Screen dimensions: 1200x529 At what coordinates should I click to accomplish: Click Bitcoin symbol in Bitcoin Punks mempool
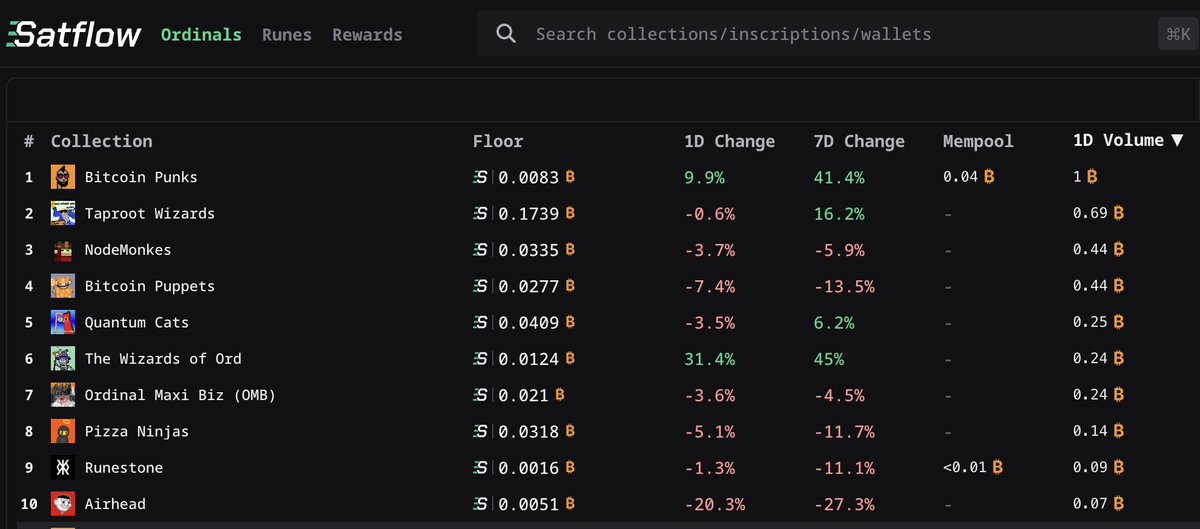click(989, 177)
